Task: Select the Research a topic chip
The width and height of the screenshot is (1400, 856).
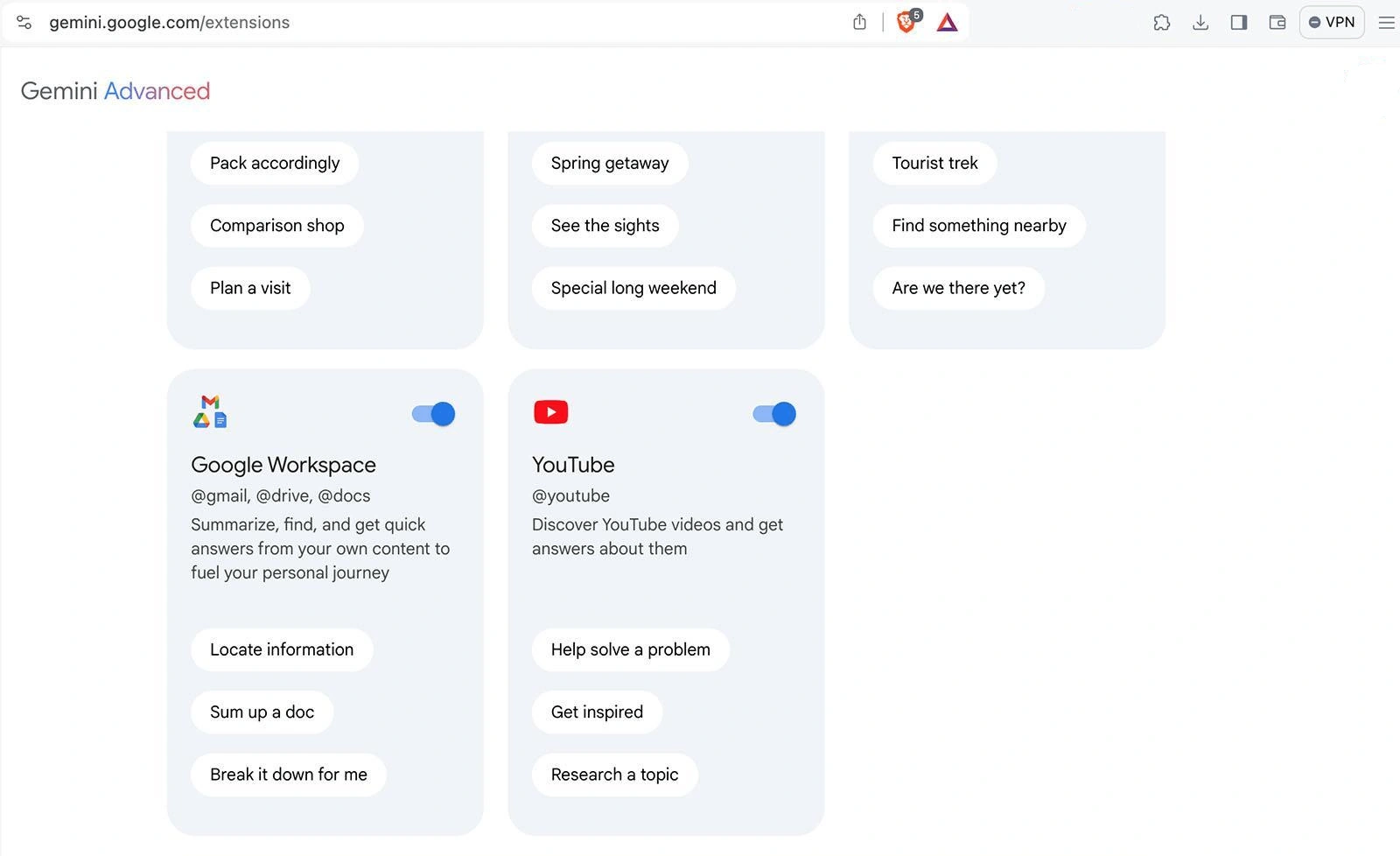Action: (x=614, y=775)
